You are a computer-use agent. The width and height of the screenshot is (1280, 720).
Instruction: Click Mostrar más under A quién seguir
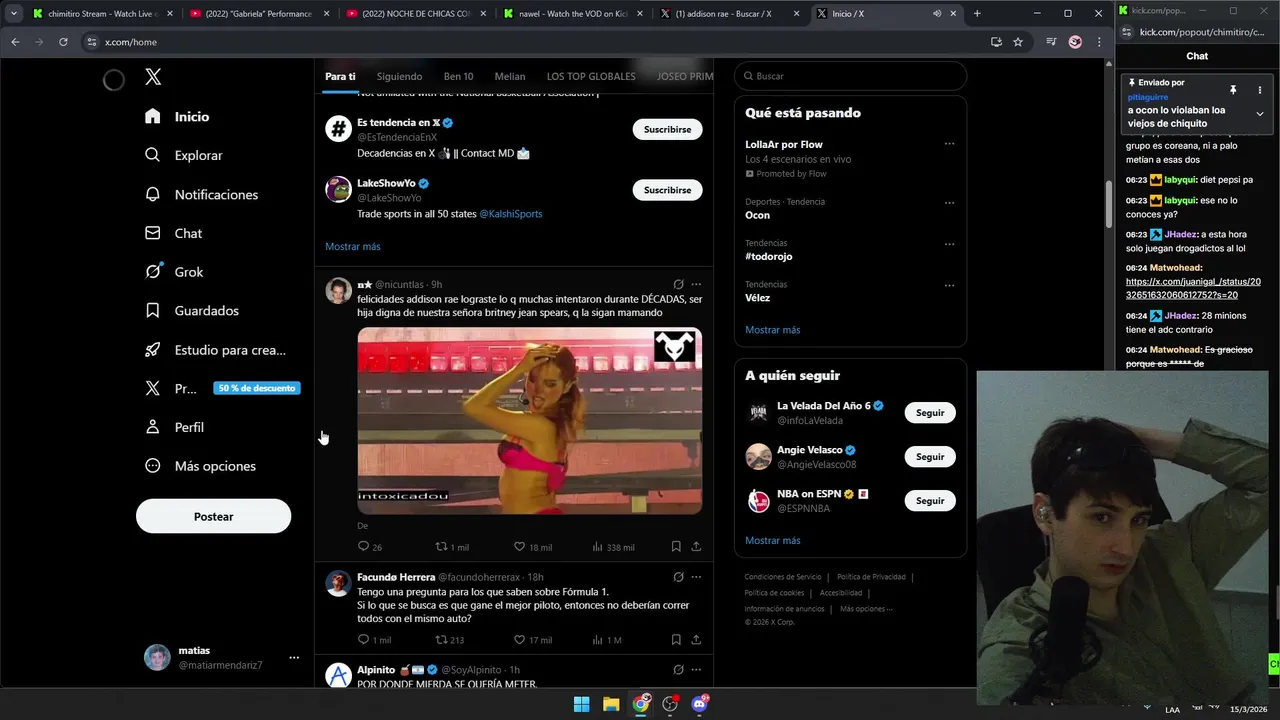pyautogui.click(x=772, y=541)
